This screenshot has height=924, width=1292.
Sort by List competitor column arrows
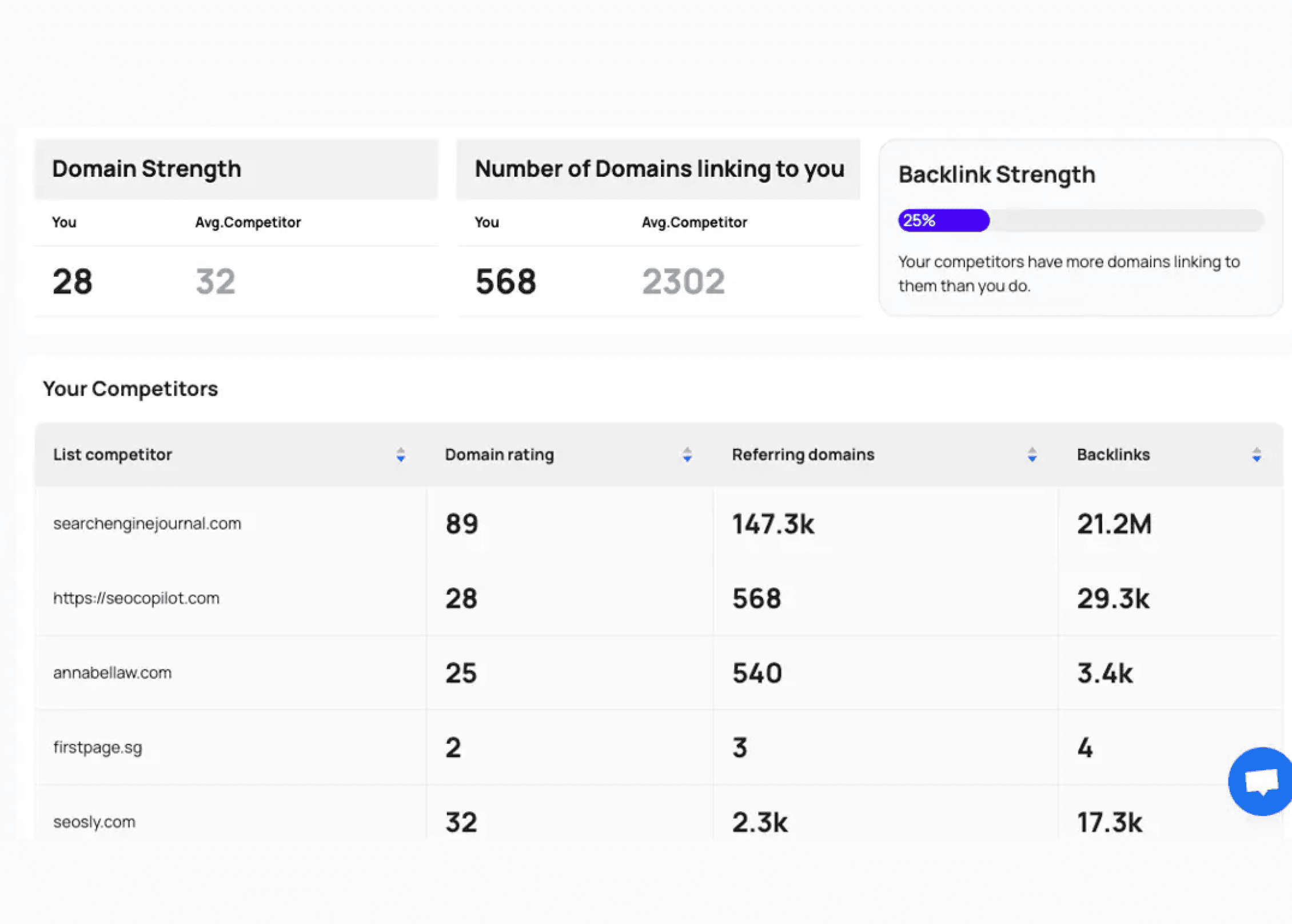tap(401, 455)
